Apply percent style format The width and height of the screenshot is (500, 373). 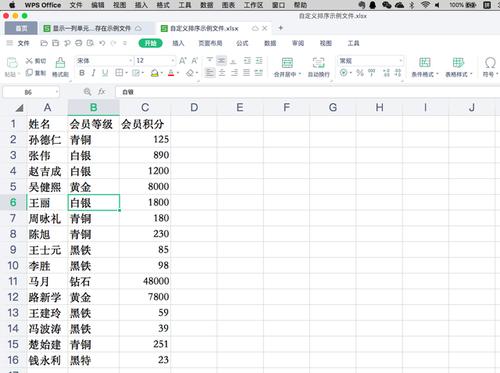359,73
